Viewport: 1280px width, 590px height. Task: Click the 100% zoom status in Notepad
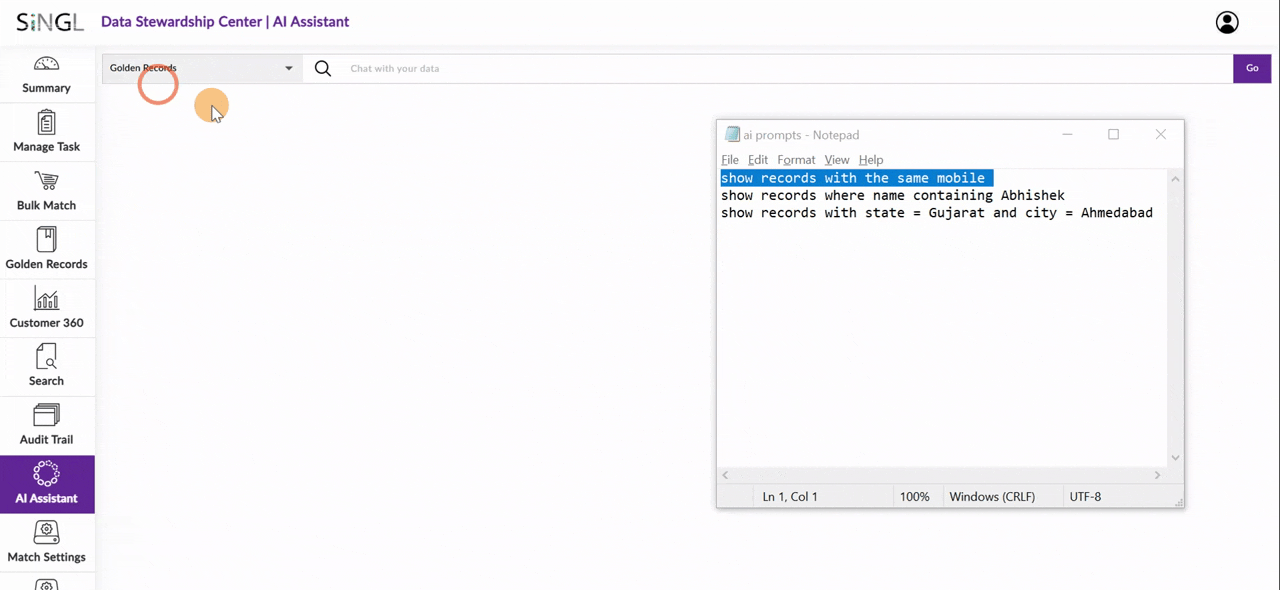click(x=914, y=496)
